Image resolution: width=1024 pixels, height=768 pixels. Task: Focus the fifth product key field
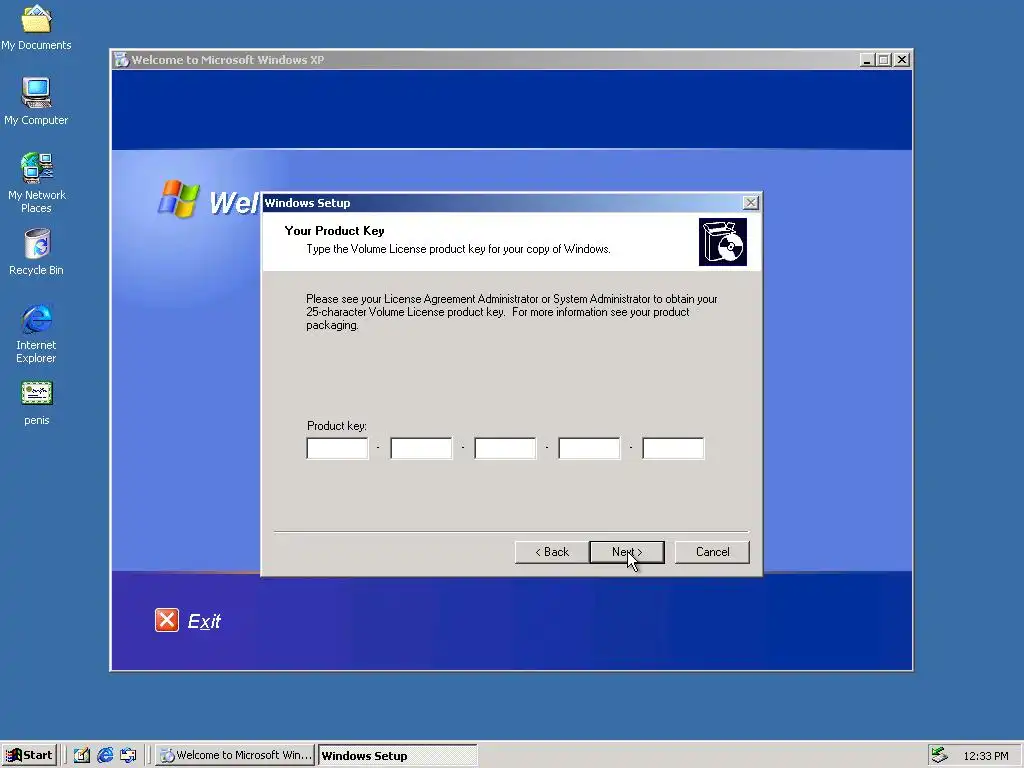(673, 449)
